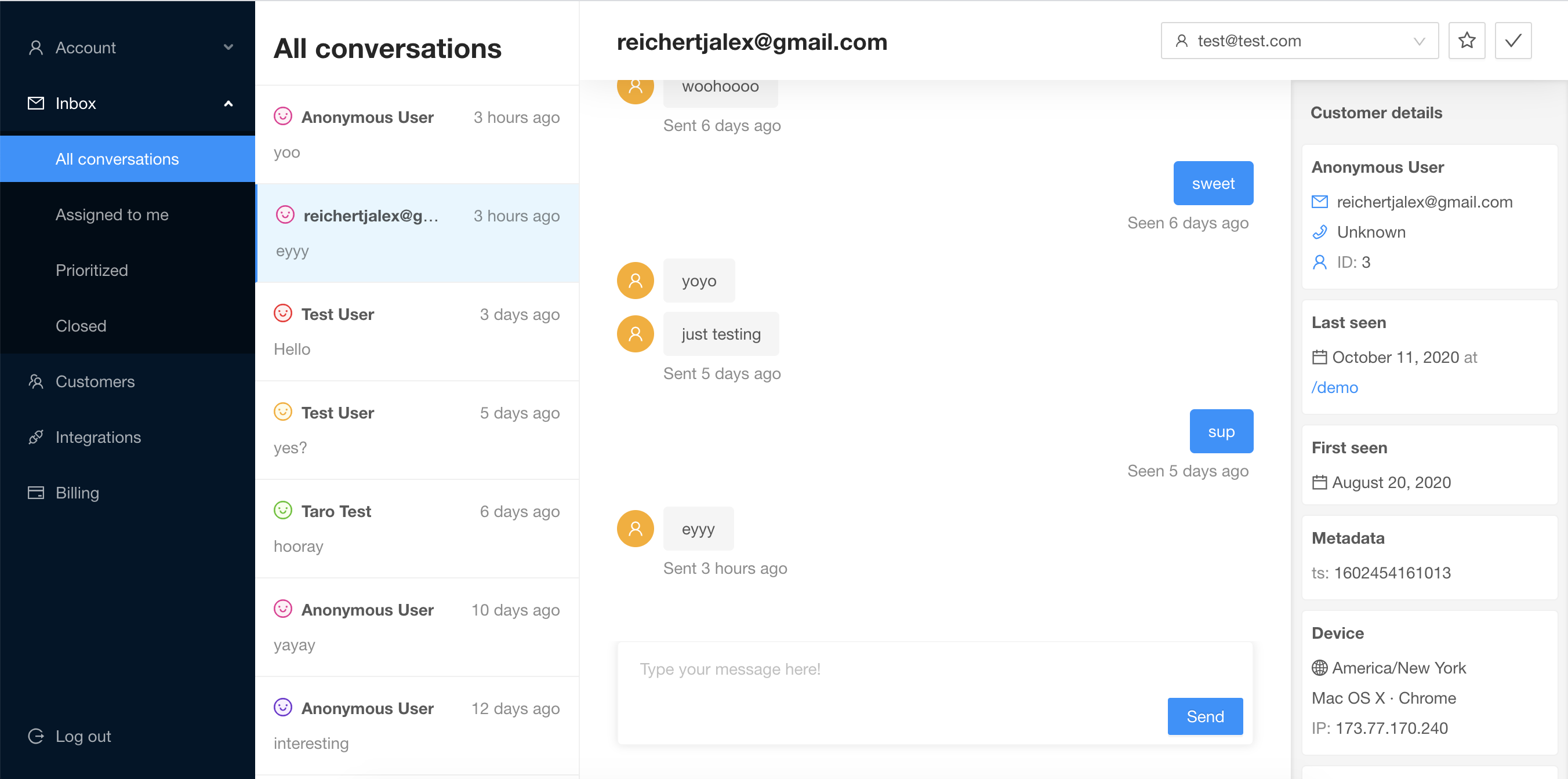Click the avatar next to eyyy message
The height and width of the screenshot is (779, 1568).
pos(635,528)
